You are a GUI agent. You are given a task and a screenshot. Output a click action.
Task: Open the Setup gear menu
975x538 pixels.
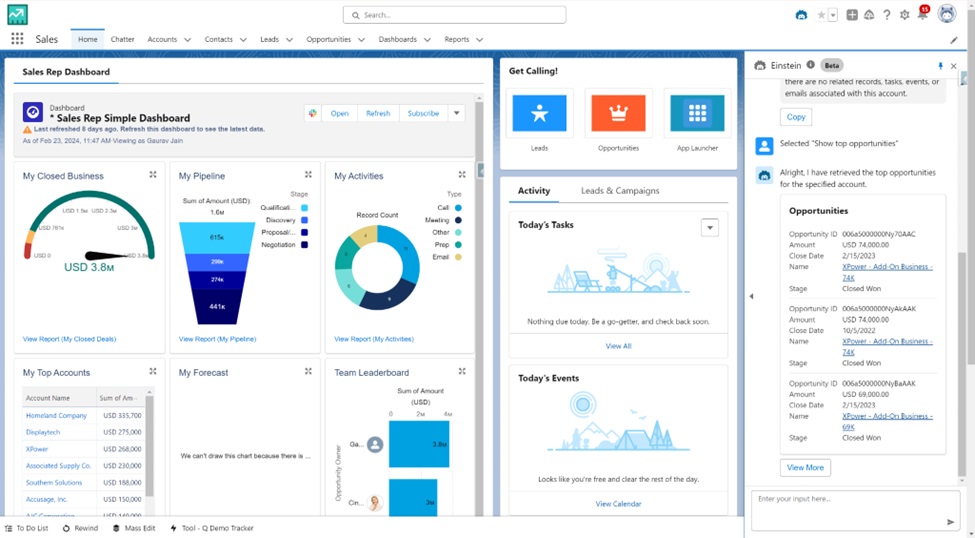tap(904, 15)
